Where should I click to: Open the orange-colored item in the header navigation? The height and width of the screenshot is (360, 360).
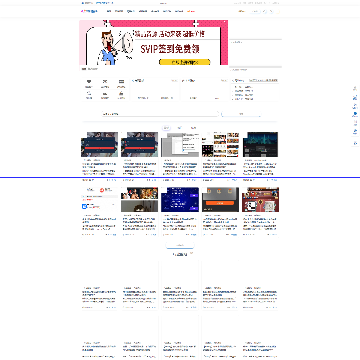191,11
